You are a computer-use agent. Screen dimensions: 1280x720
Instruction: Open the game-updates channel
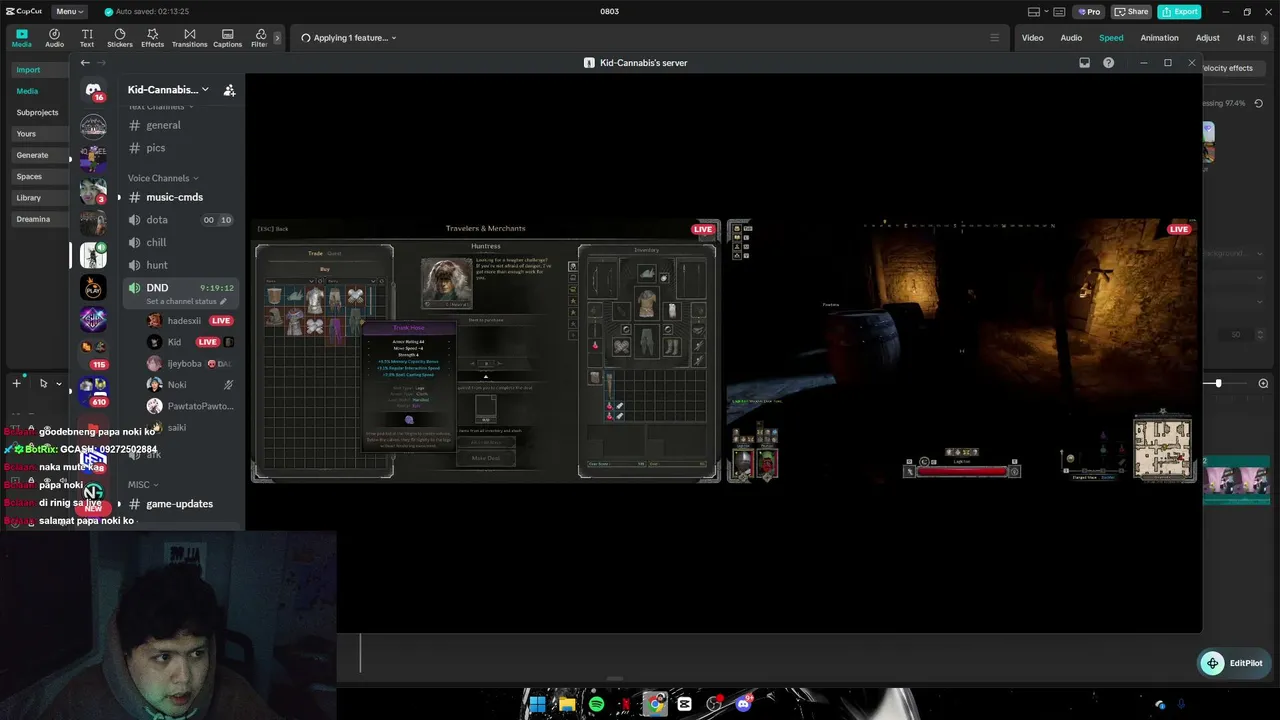pyautogui.click(x=179, y=504)
